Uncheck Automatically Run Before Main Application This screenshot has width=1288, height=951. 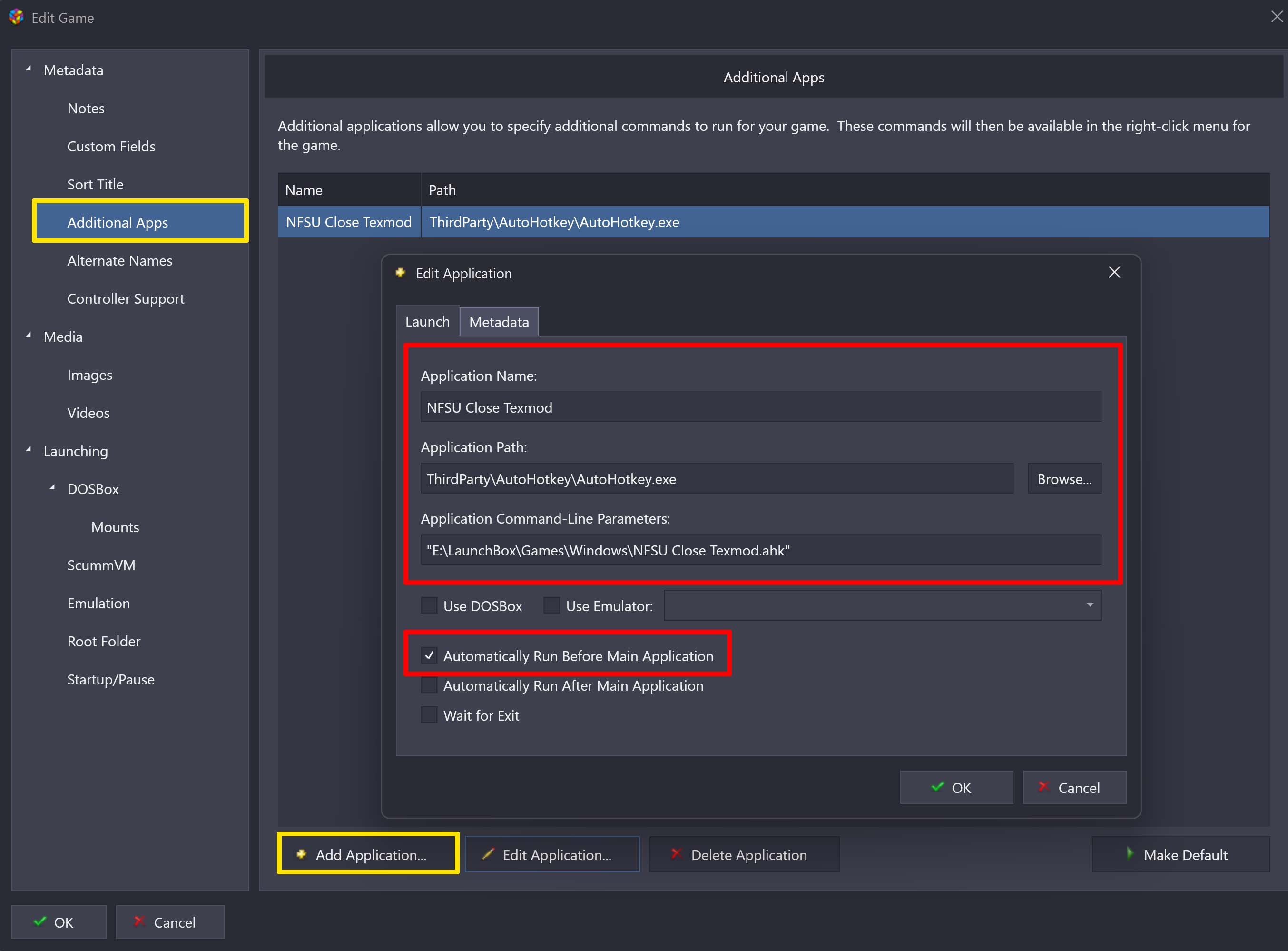pos(429,656)
